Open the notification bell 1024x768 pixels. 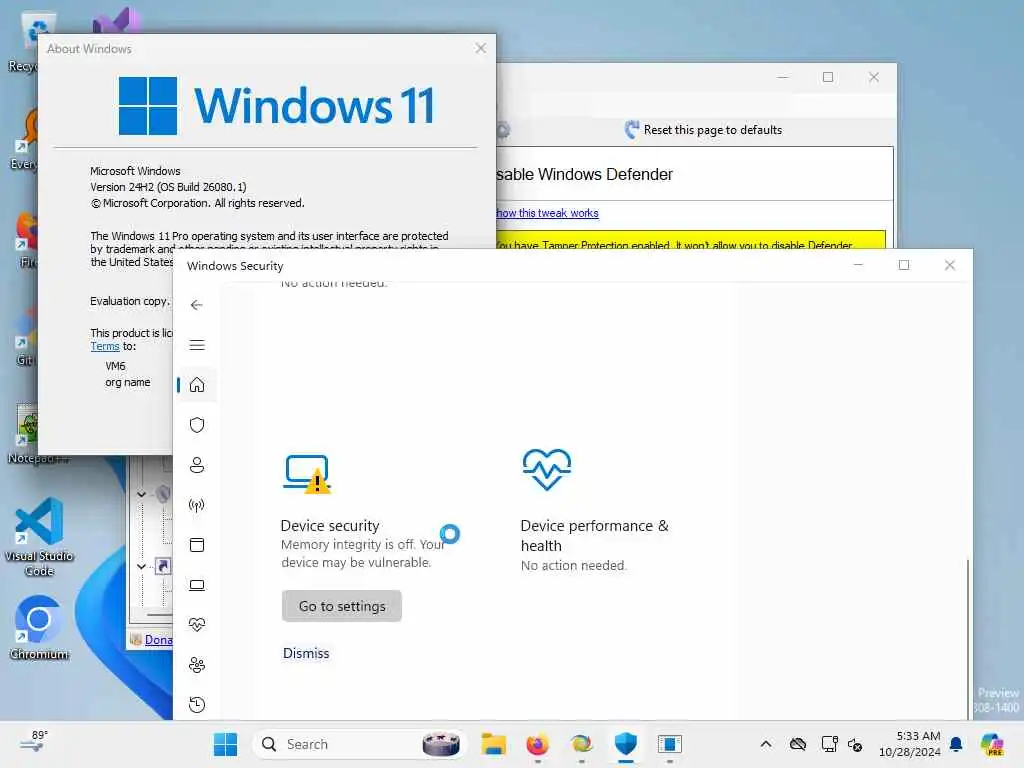956,744
